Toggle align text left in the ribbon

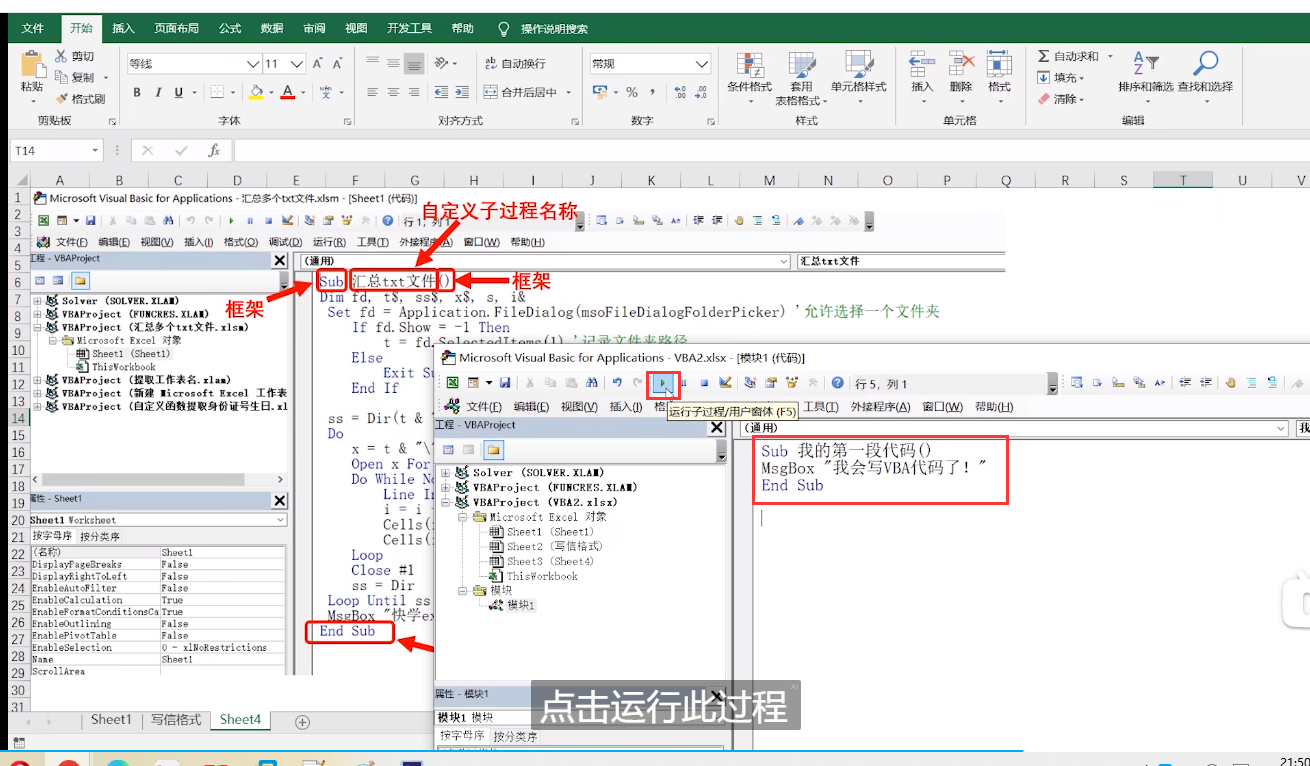tap(372, 92)
